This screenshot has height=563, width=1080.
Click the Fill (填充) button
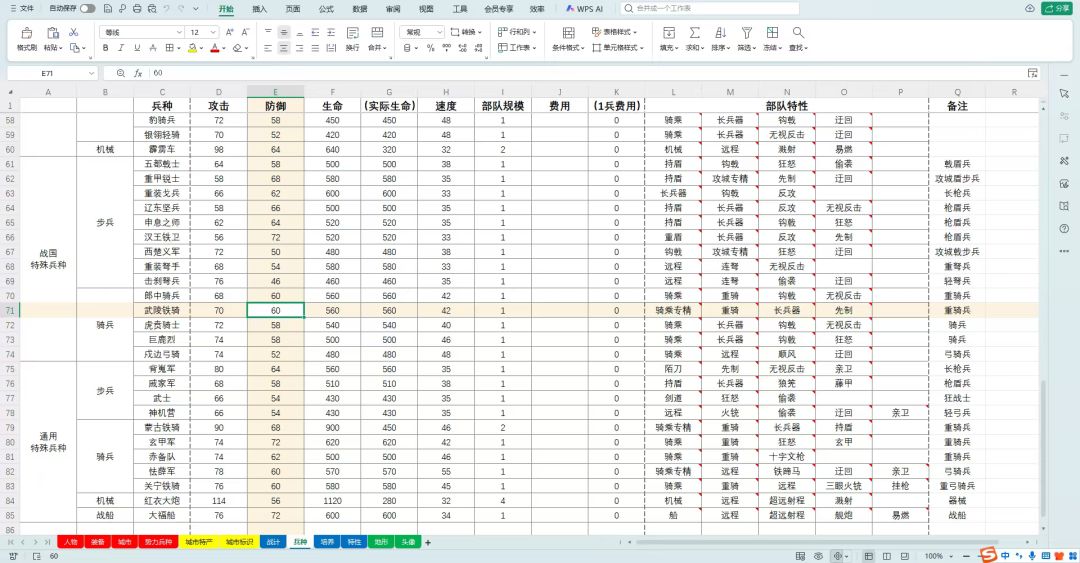[668, 39]
